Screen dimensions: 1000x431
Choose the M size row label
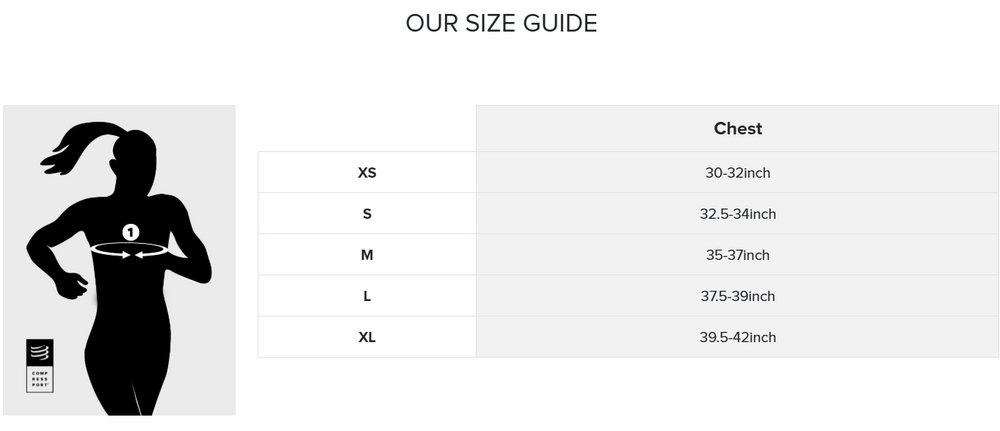pyautogui.click(x=367, y=255)
